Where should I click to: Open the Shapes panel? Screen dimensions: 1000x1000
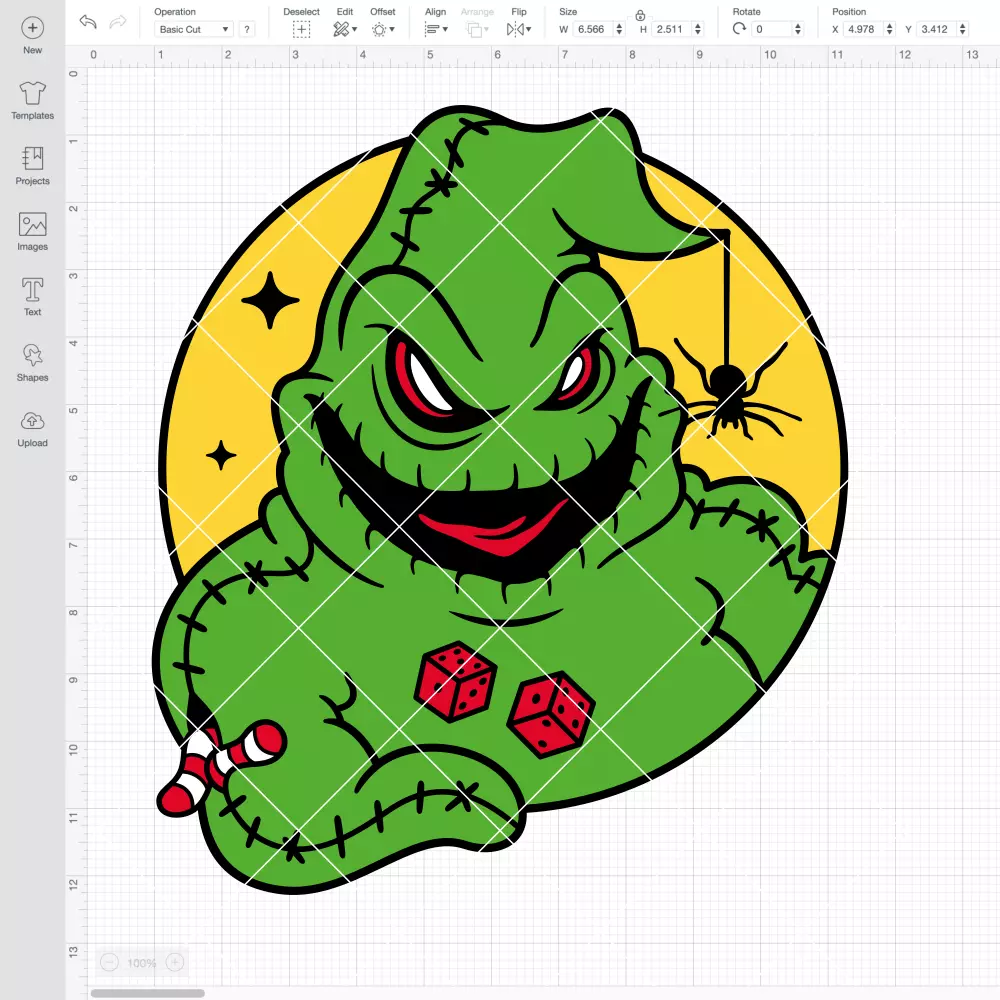pos(33,363)
